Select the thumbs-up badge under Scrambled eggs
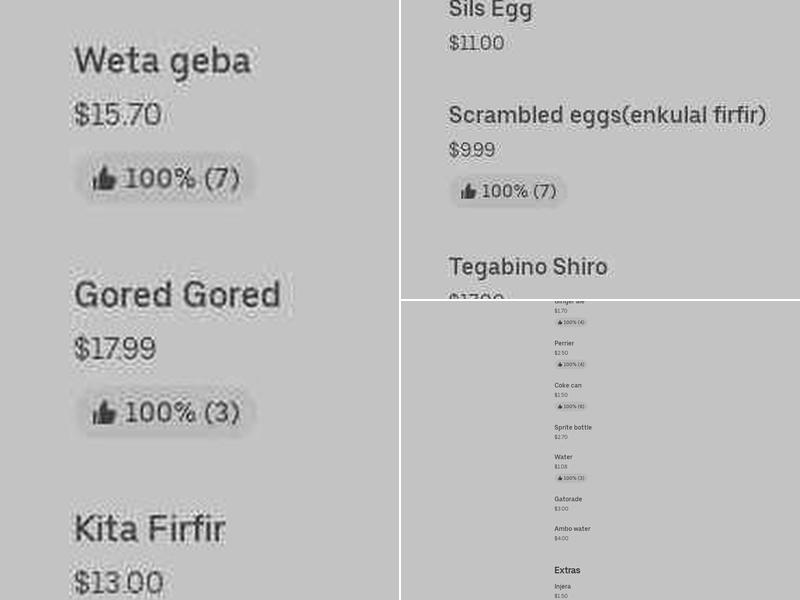800x600 pixels. 509,191
